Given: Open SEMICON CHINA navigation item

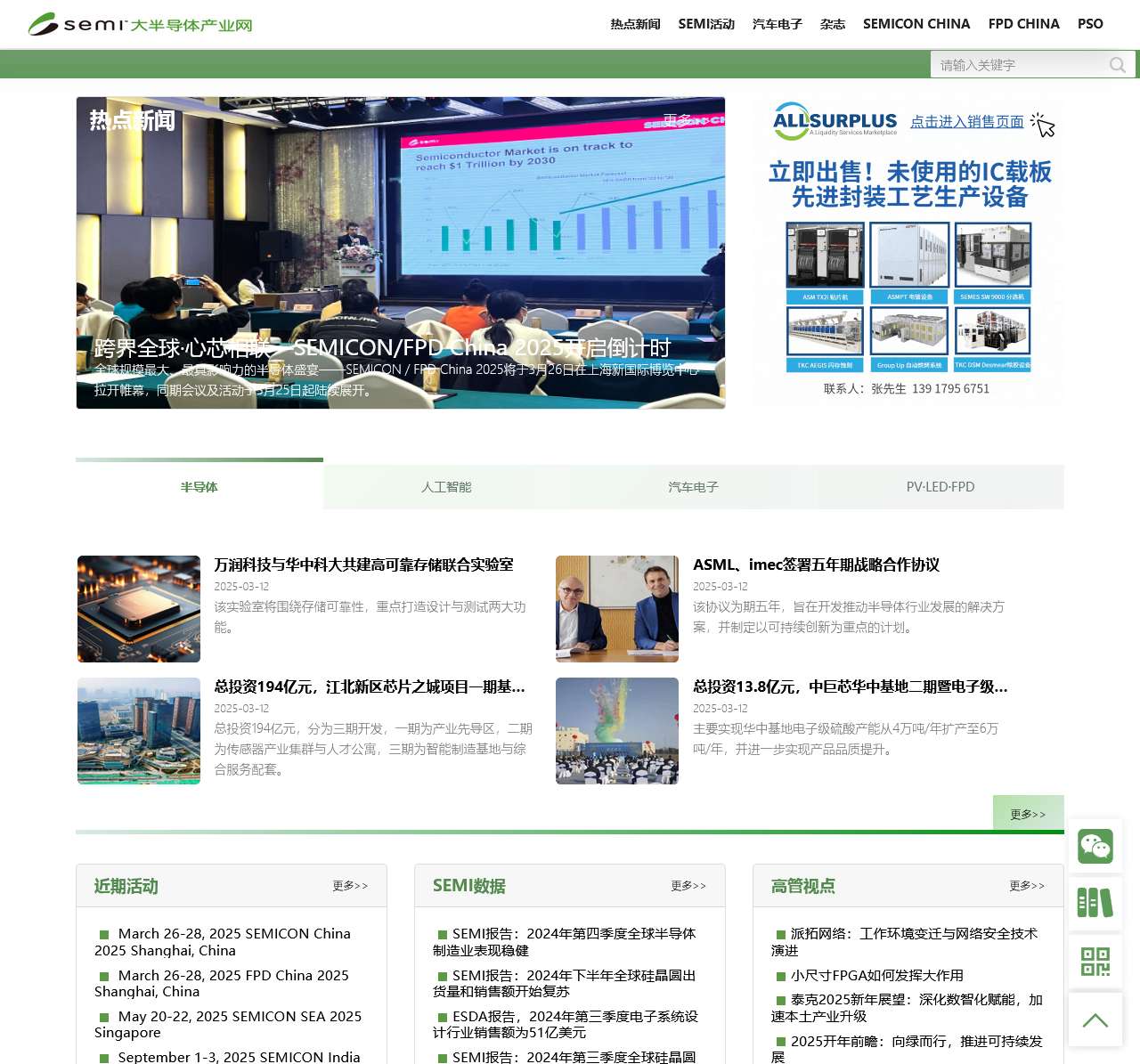Looking at the screenshot, I should pyautogui.click(x=916, y=24).
